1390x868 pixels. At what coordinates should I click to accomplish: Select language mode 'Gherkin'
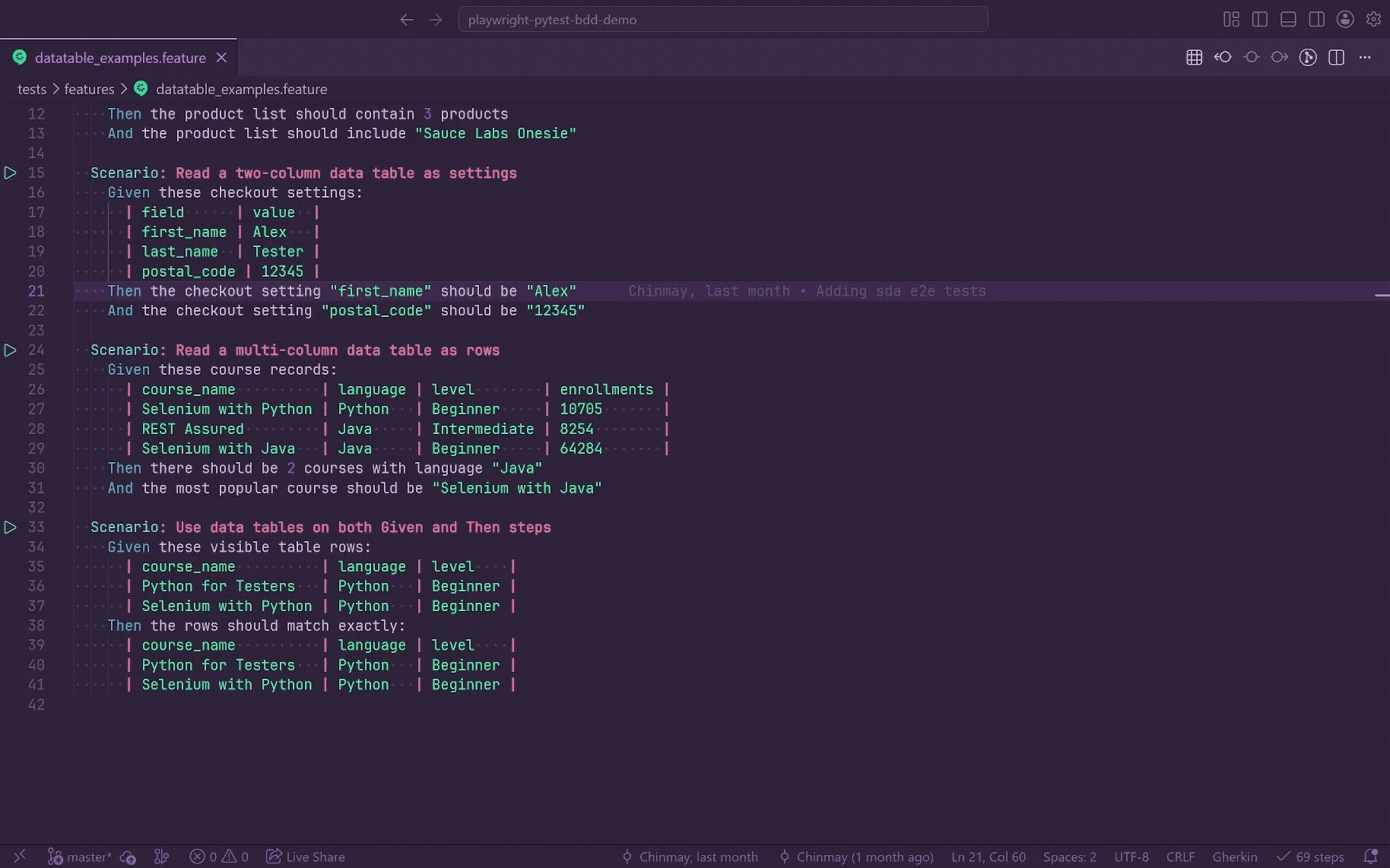tap(1235, 857)
